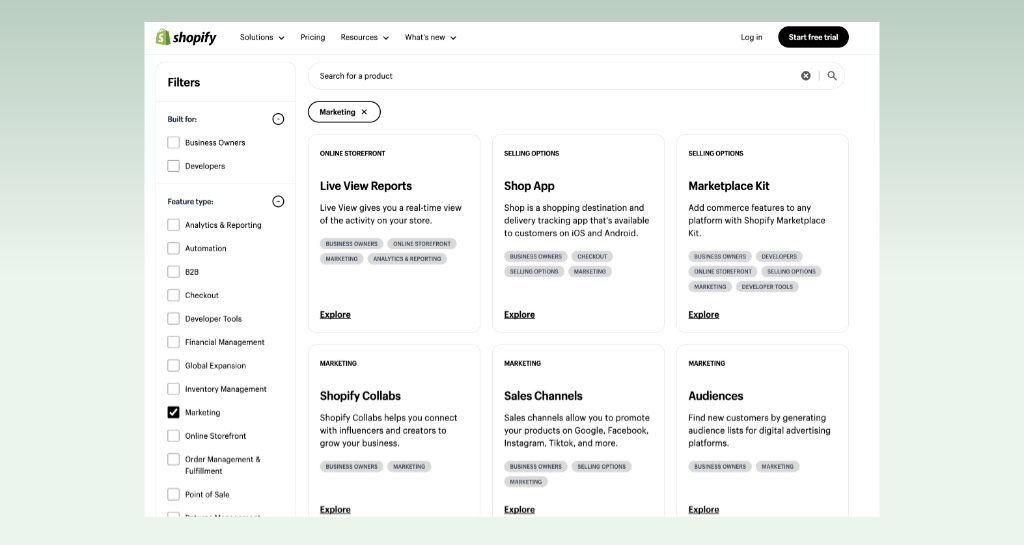Collapse the Feature type section
The image size is (1024, 545).
tap(278, 201)
